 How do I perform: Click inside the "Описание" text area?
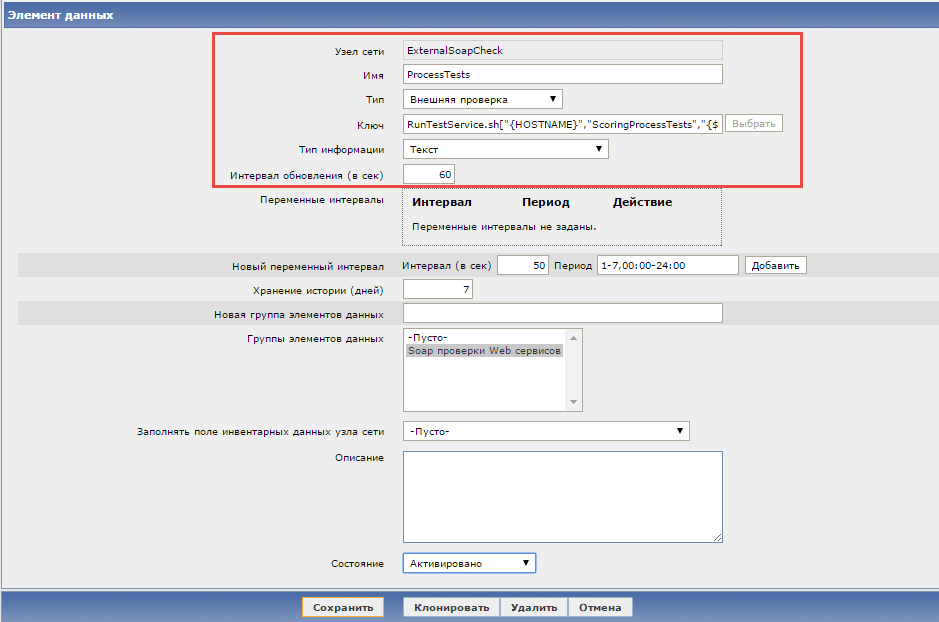click(560, 495)
